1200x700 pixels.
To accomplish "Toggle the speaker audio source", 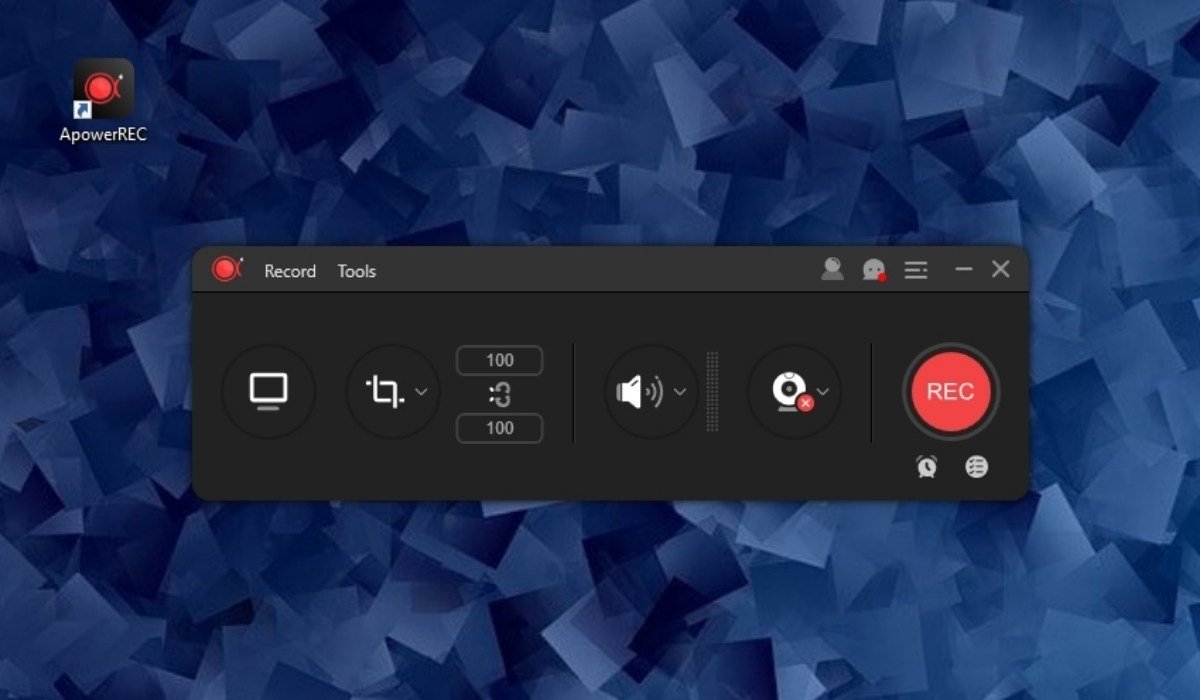I will (640, 392).
